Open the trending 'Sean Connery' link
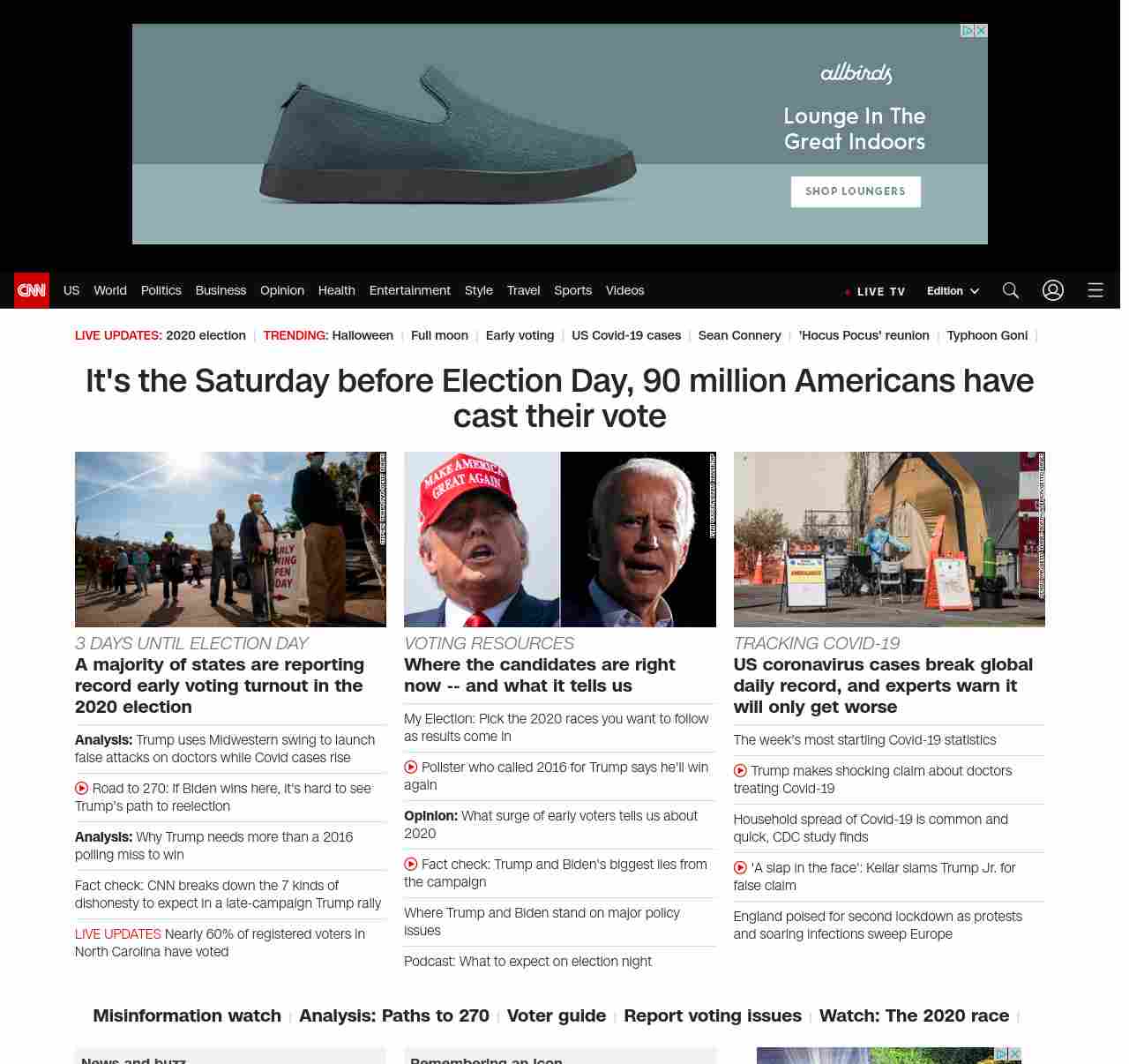The width and height of the screenshot is (1129, 1064). [739, 335]
